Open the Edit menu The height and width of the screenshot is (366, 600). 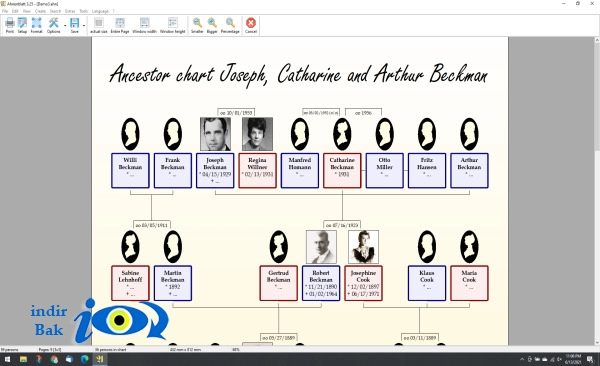click(x=15, y=11)
